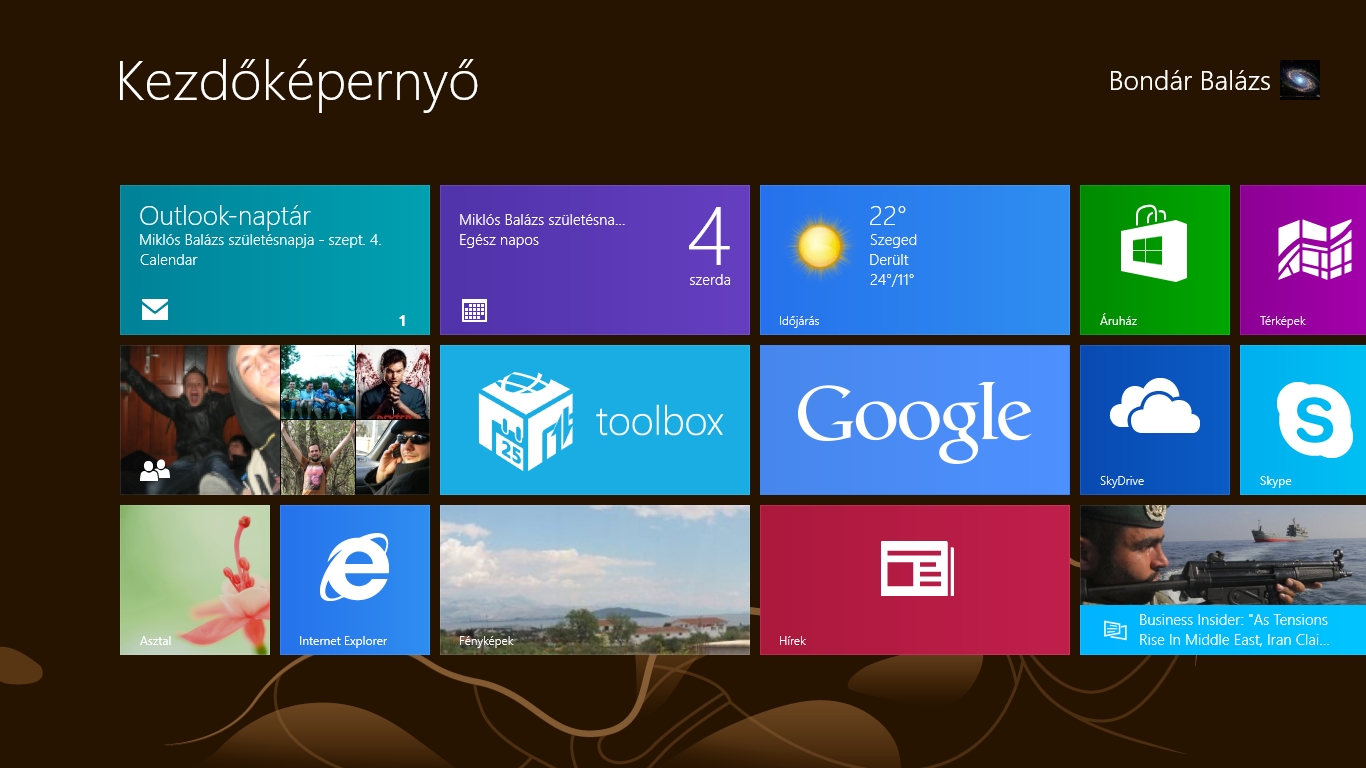Launch the Áruház store app
This screenshot has width=1366, height=768.
tap(1154, 259)
